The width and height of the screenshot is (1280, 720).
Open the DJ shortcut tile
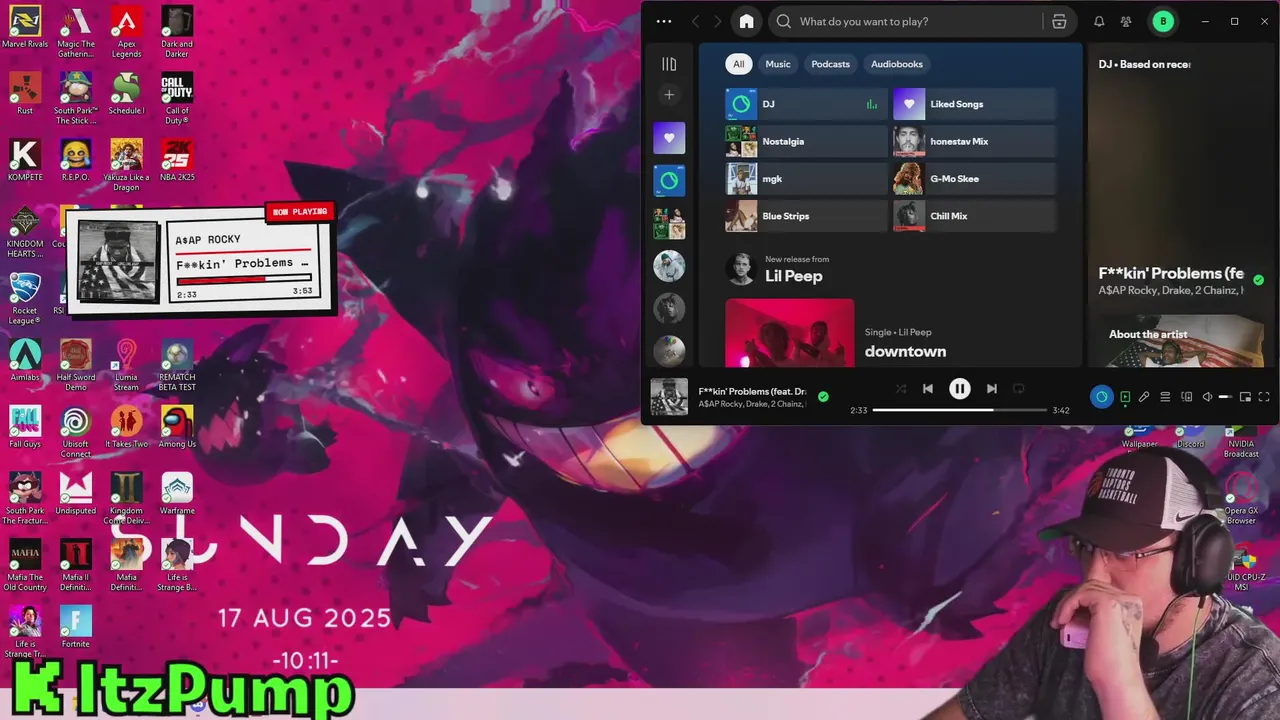coord(806,104)
